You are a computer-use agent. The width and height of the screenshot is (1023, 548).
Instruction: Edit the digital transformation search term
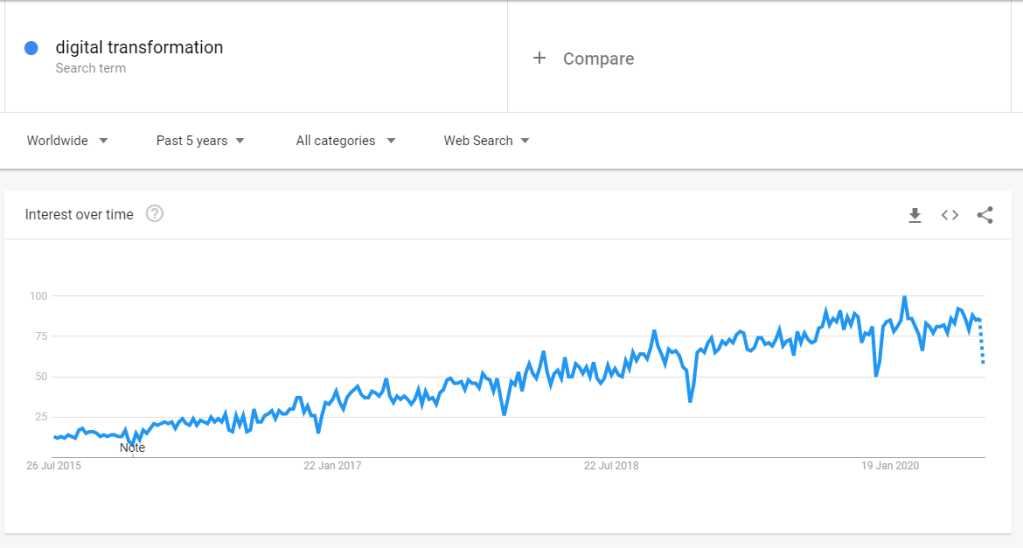[x=139, y=48]
